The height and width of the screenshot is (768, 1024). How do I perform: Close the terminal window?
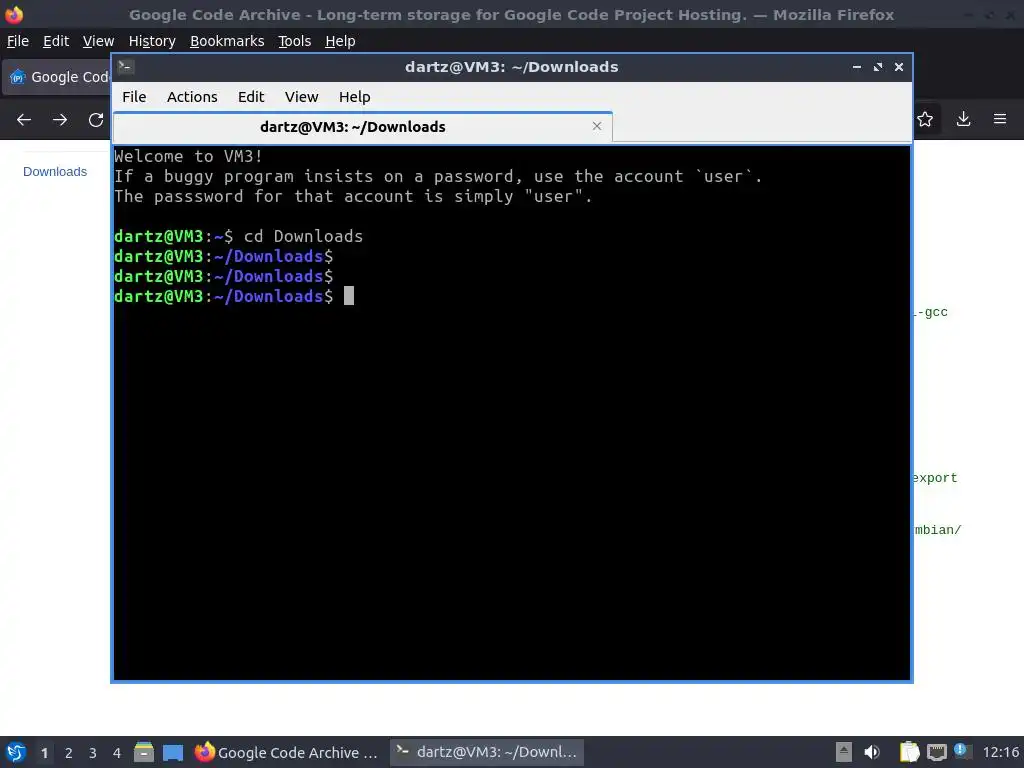click(x=899, y=67)
